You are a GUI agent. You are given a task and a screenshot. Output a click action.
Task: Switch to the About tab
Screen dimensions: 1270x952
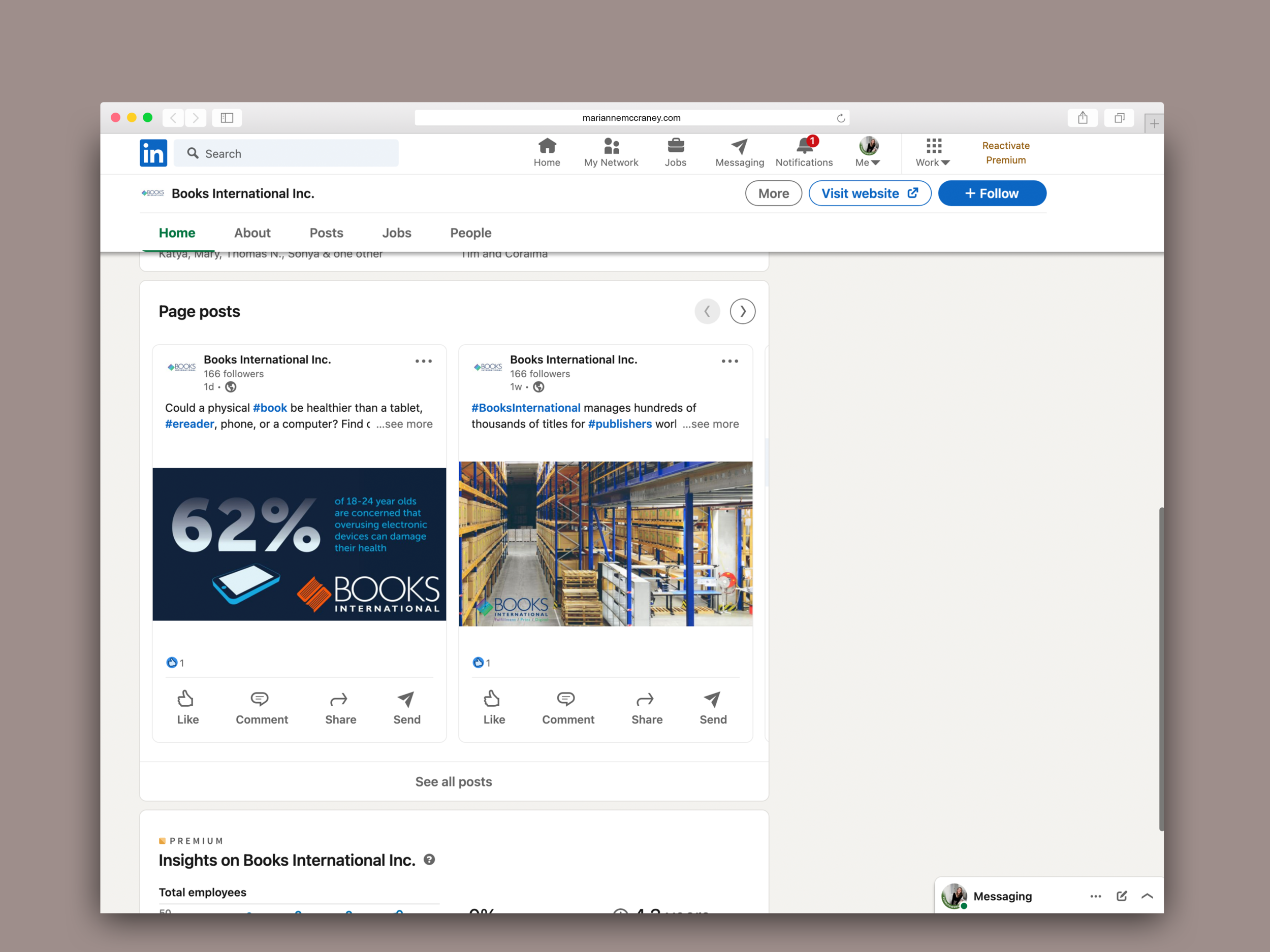coord(252,233)
